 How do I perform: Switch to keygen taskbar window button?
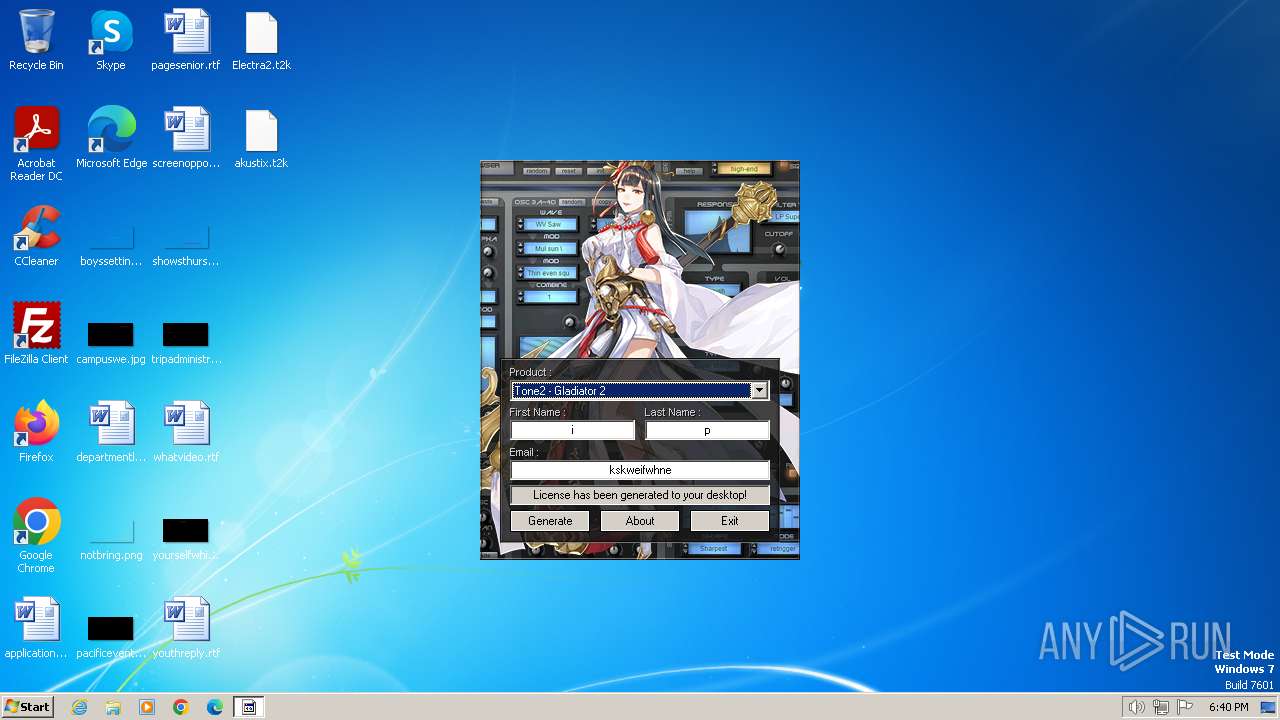[249, 707]
